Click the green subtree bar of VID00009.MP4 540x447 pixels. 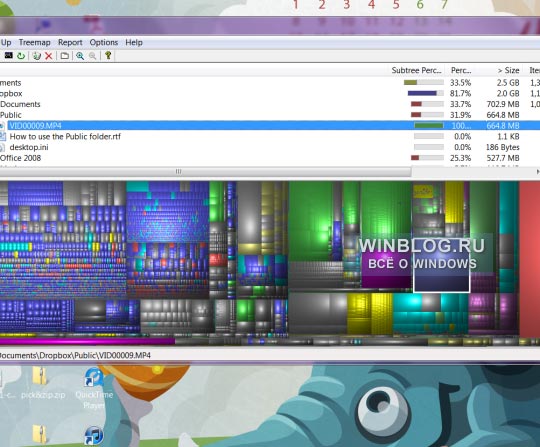click(x=429, y=126)
